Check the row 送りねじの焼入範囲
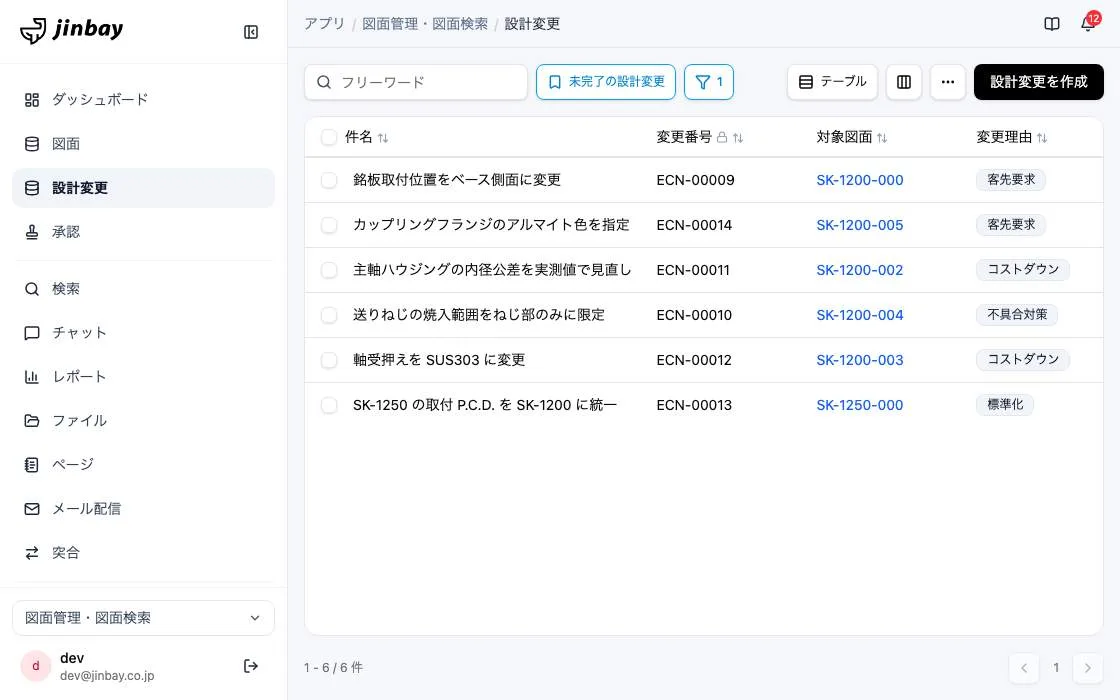 329,315
